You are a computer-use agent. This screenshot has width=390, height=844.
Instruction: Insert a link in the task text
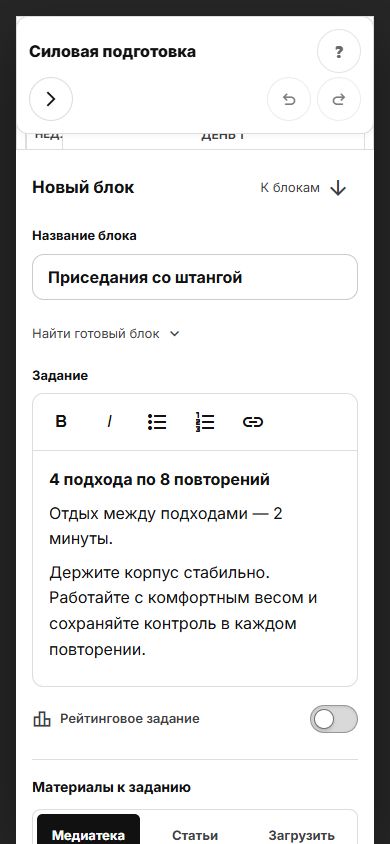(253, 421)
